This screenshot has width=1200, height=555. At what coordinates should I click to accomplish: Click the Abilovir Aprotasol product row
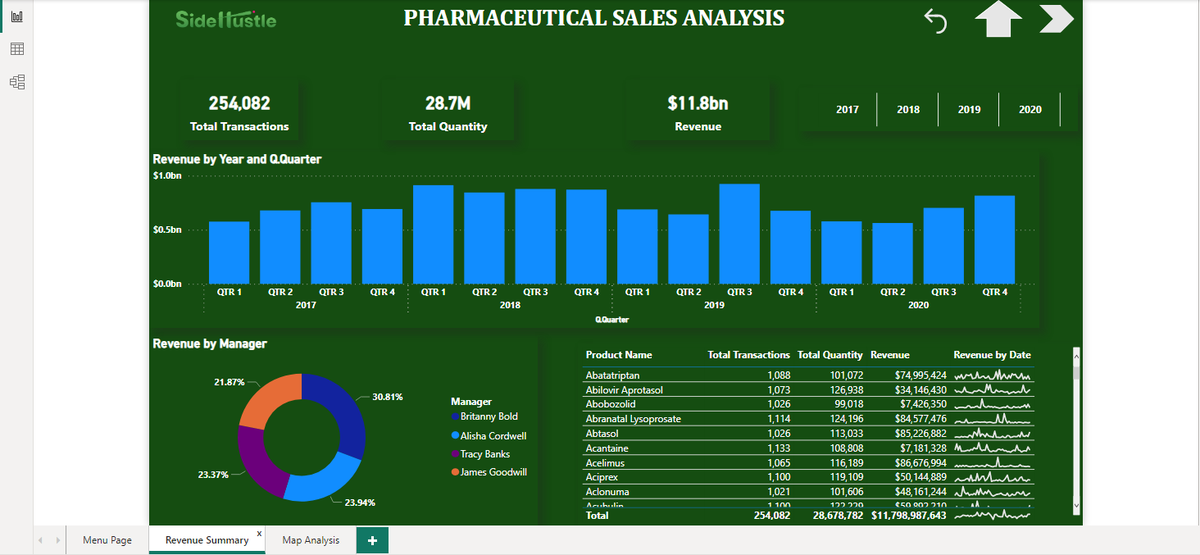810,389
